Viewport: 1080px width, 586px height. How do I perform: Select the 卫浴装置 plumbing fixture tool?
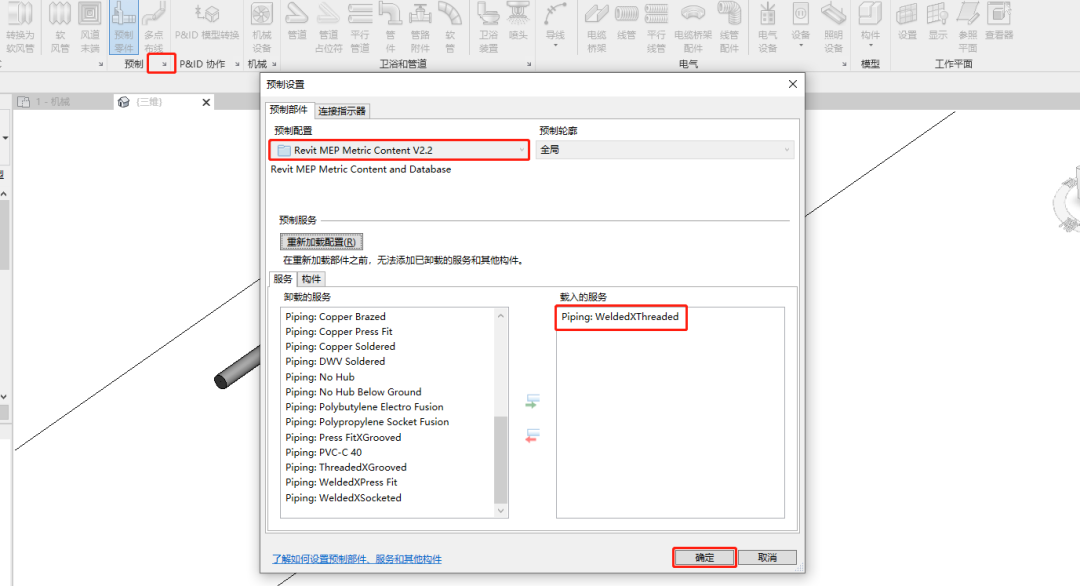pyautogui.click(x=488, y=27)
